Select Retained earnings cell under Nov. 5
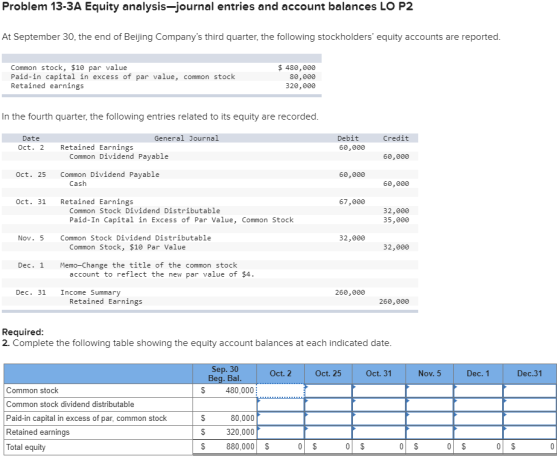This screenshot has height=459, width=560. point(430,432)
